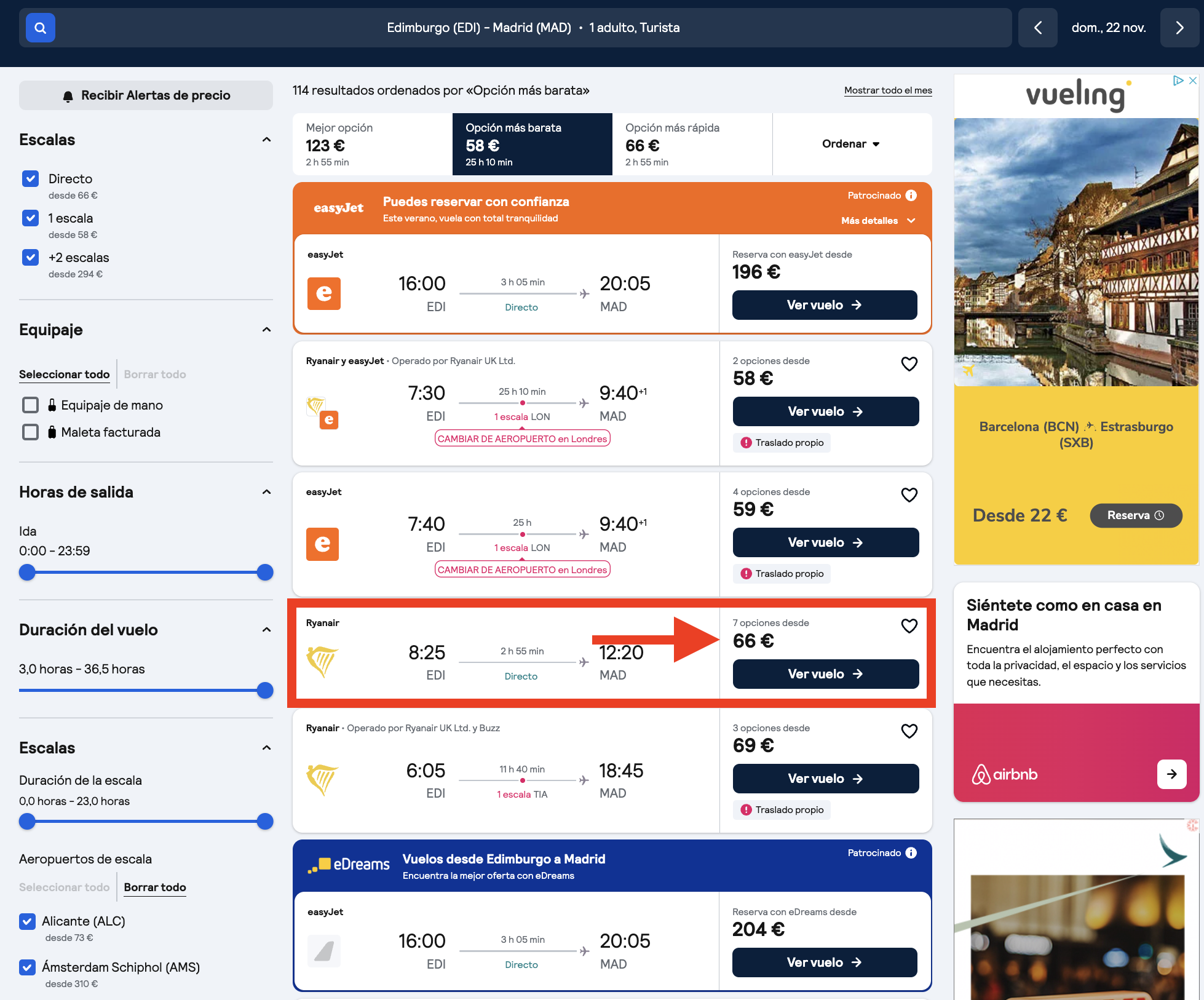Open the blue search magnifier icon
1204x1000 pixels.
coord(41,28)
